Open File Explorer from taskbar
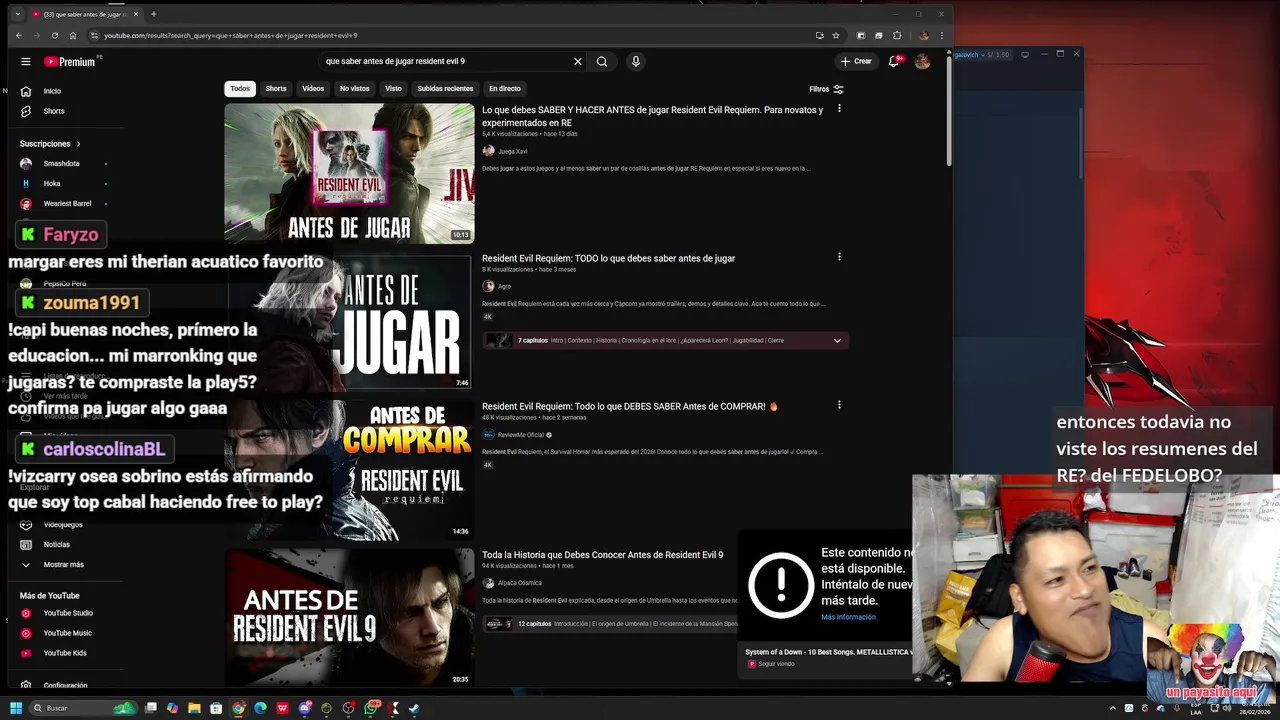This screenshot has width=1280, height=720. coord(194,708)
